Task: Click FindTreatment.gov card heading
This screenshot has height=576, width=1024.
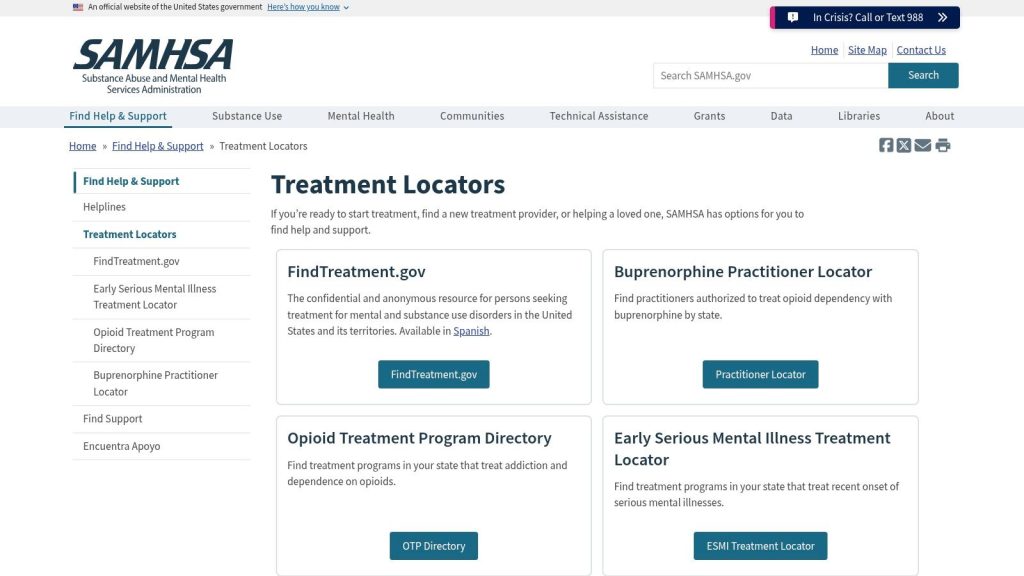Action: point(357,272)
